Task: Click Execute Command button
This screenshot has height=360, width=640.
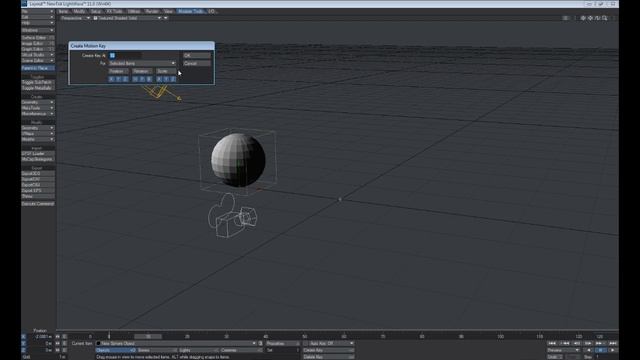Action: [38, 203]
